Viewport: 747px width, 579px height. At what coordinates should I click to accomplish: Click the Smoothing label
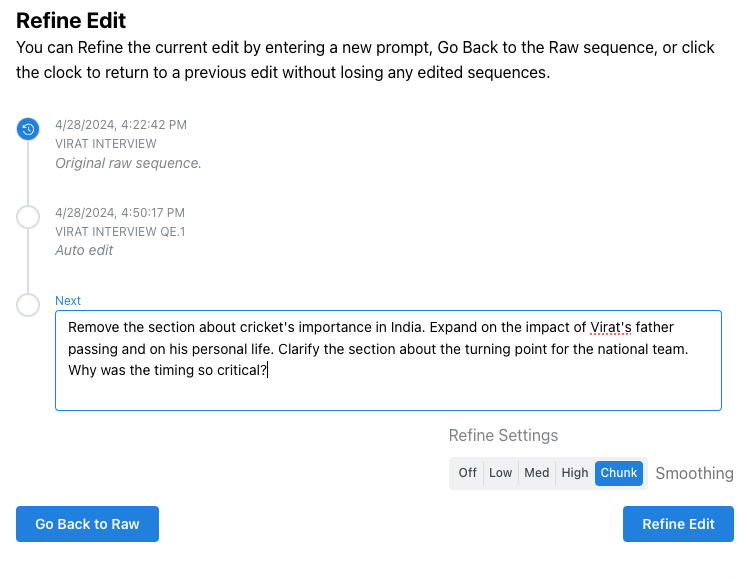click(694, 473)
